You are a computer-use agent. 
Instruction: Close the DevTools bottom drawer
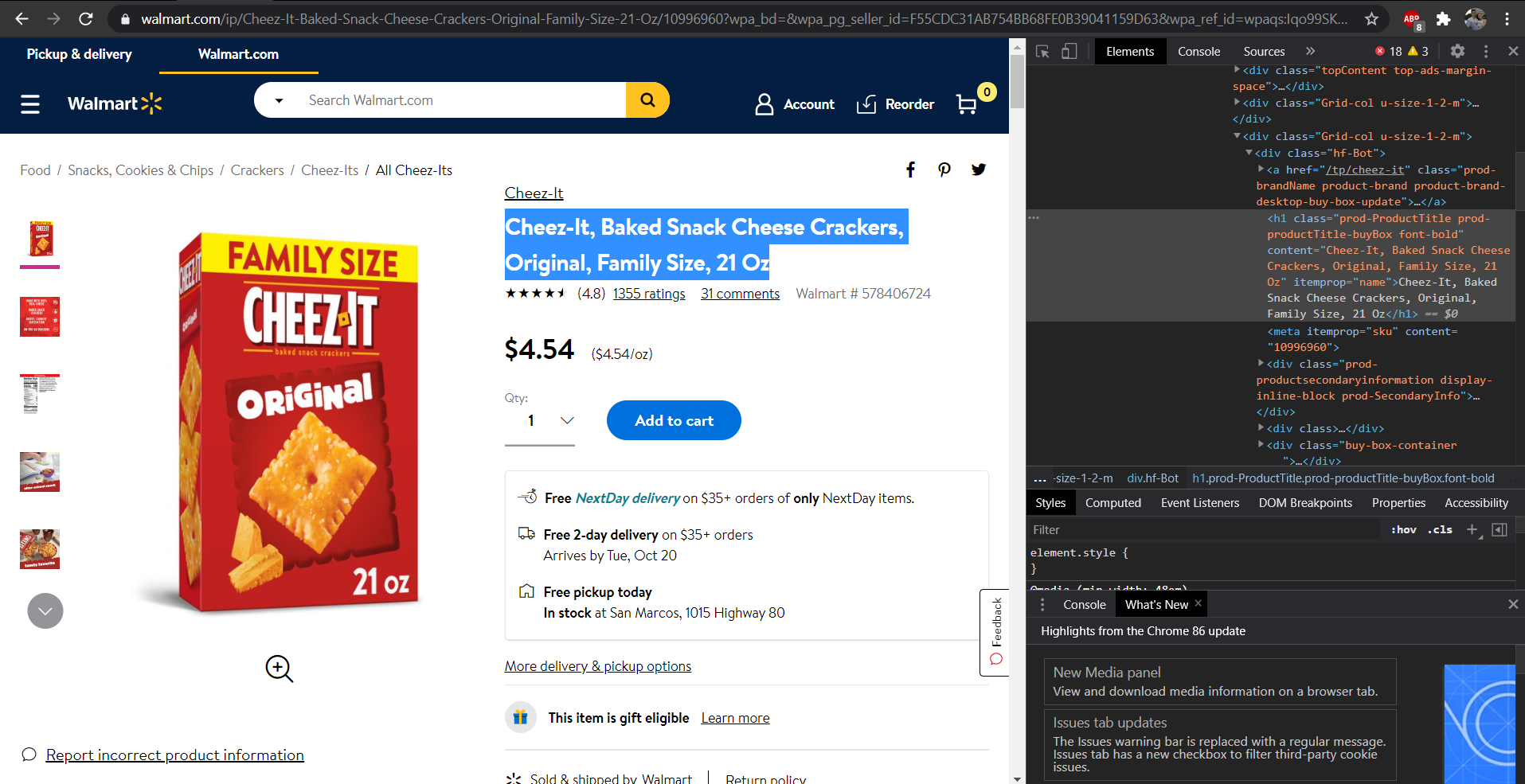pyautogui.click(x=1513, y=604)
